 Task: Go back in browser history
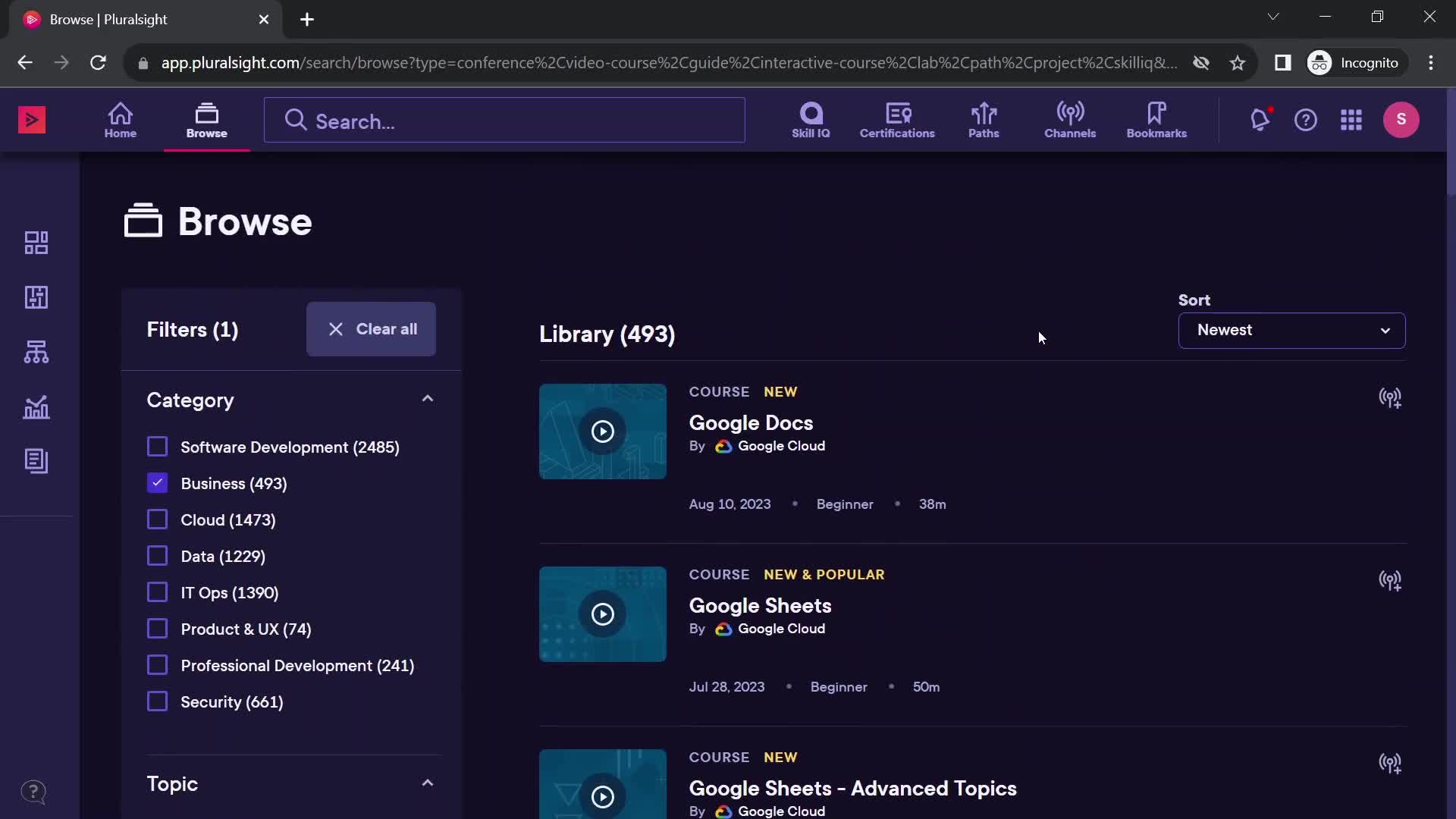[x=25, y=63]
